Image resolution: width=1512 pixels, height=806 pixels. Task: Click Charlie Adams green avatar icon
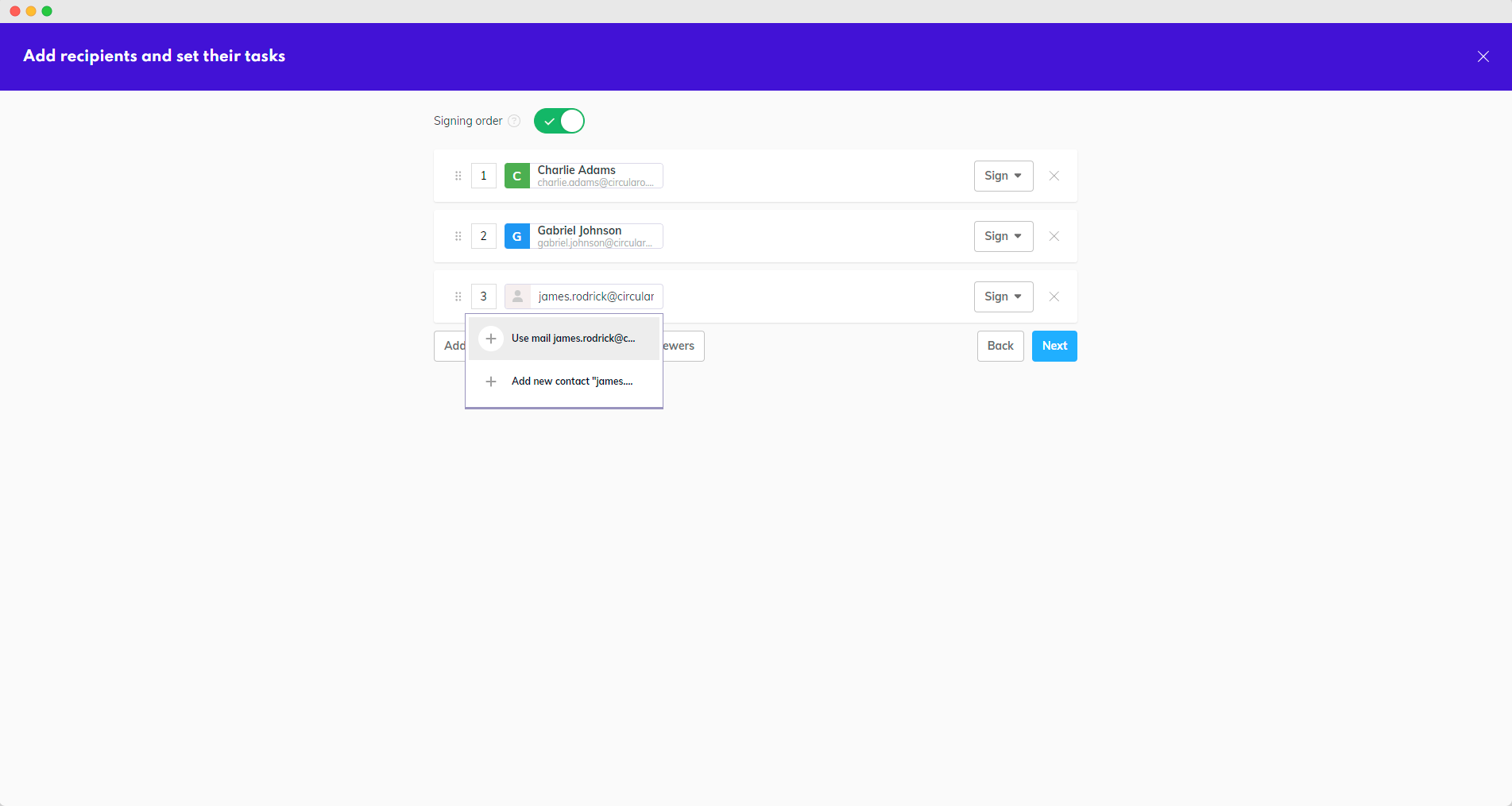point(517,176)
